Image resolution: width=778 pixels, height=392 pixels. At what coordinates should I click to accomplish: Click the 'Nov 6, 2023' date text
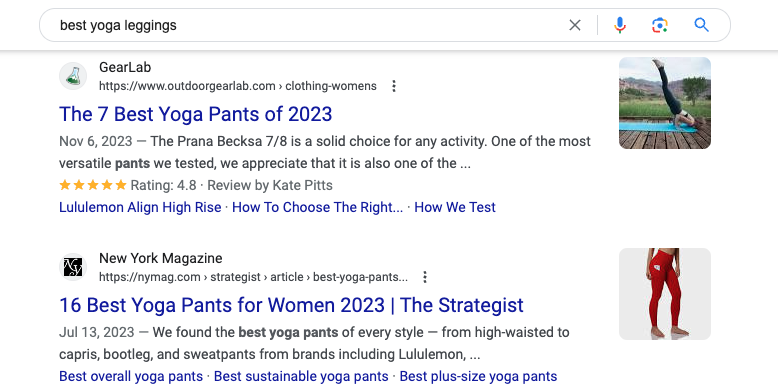pyautogui.click(x=96, y=141)
